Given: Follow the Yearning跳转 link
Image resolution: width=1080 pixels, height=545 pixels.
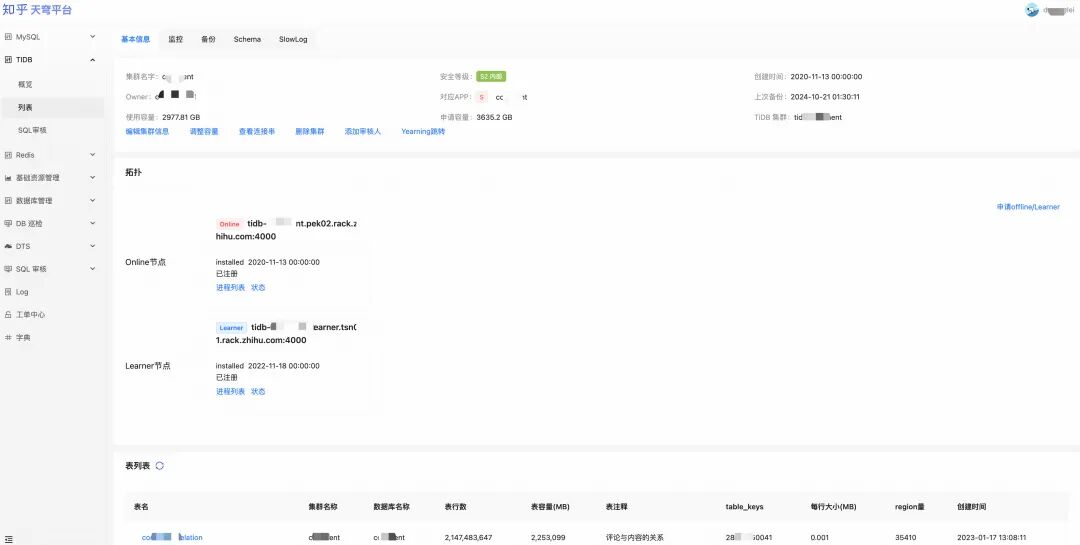Looking at the screenshot, I should tap(423, 131).
